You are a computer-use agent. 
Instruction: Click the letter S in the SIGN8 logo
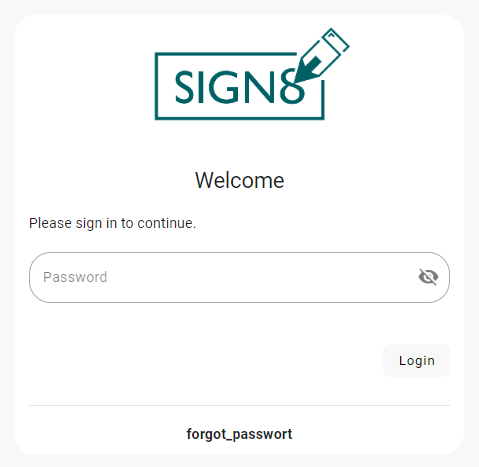(184, 87)
